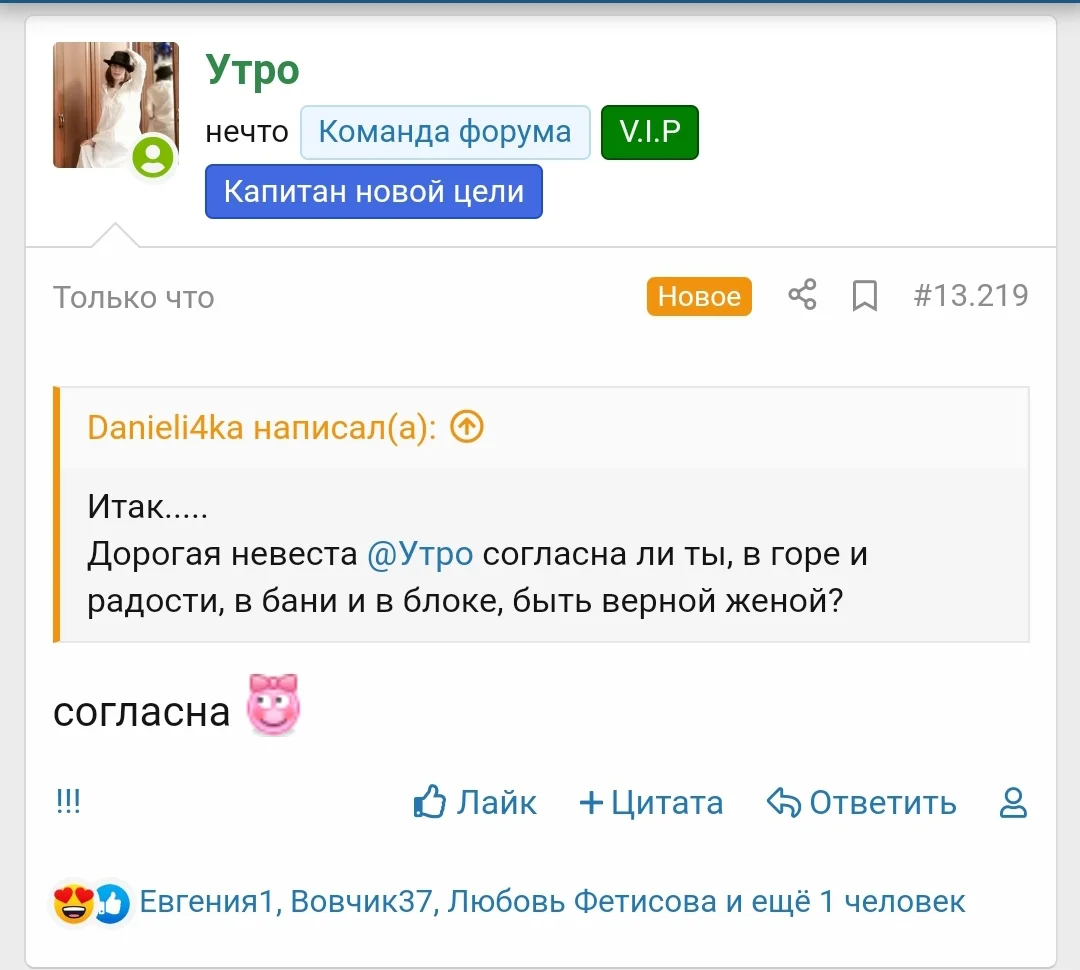1080x970 pixels.
Task: Jump to the quoted post via arrow icon
Action: 467,428
